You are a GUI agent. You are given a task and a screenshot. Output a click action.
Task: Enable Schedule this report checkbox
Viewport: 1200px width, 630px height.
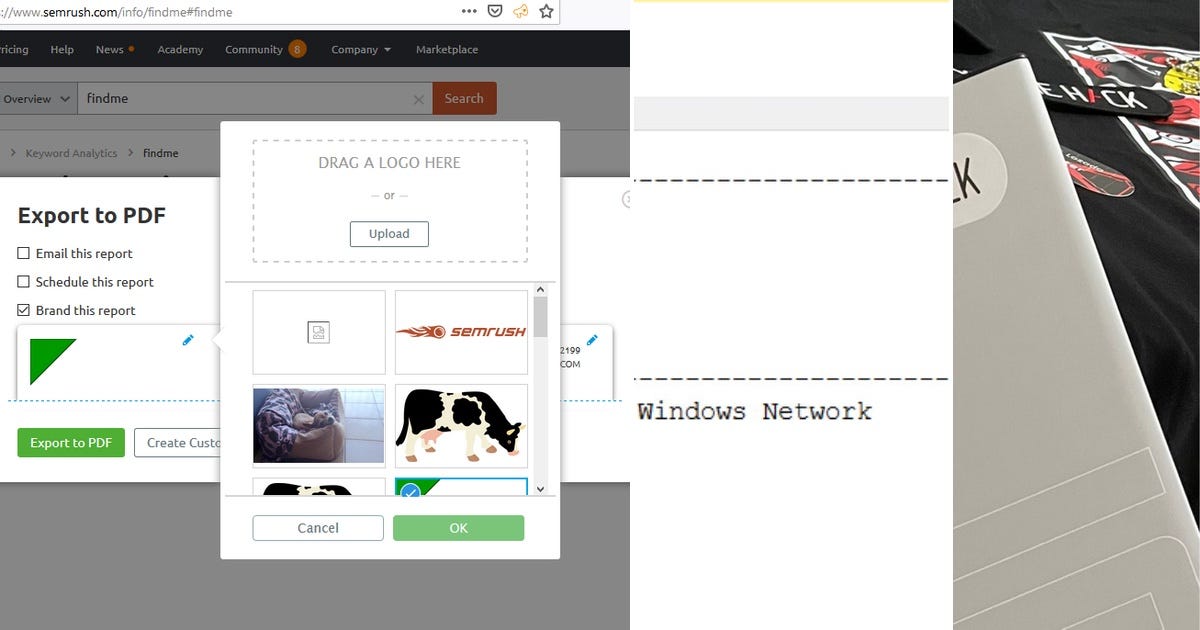[x=23, y=282]
